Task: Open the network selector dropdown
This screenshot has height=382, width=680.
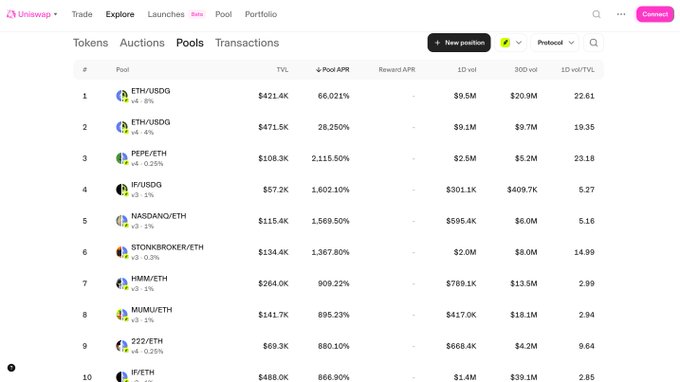Action: [x=511, y=42]
